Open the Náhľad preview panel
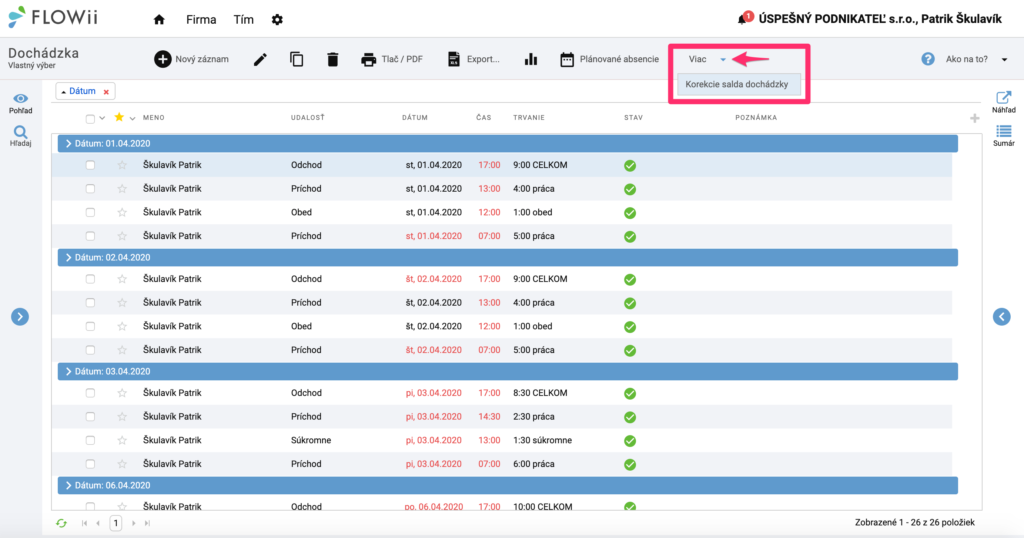The height and width of the screenshot is (538, 1024). tap(1003, 103)
